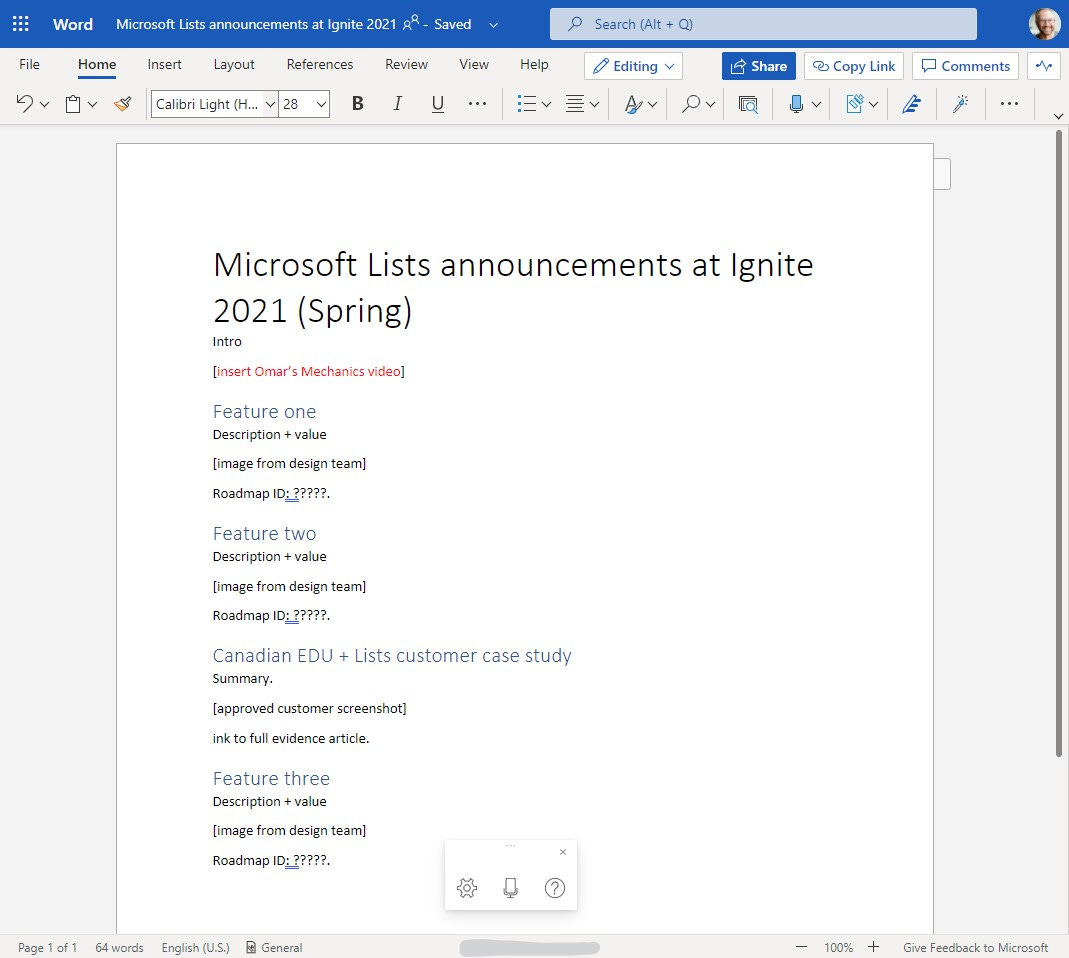
Task: Click the Styles icon
Action: [x=633, y=104]
